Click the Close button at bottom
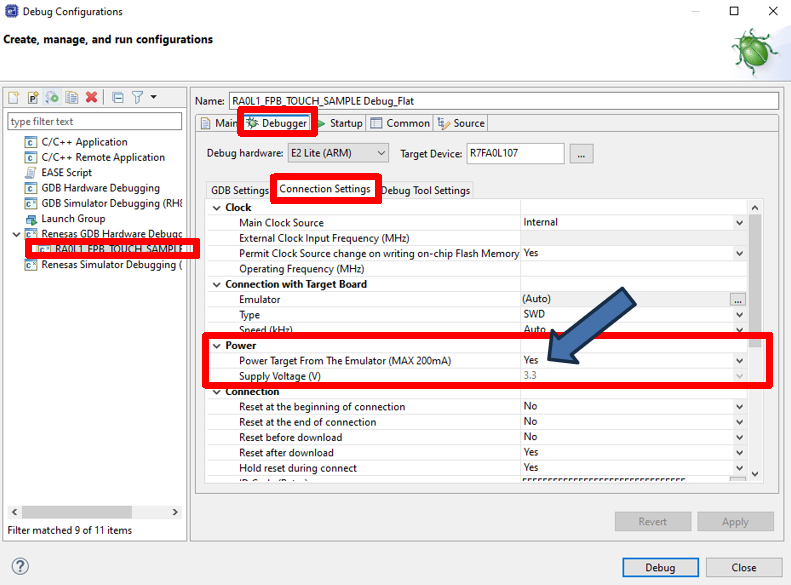The width and height of the screenshot is (791, 585). point(743,567)
